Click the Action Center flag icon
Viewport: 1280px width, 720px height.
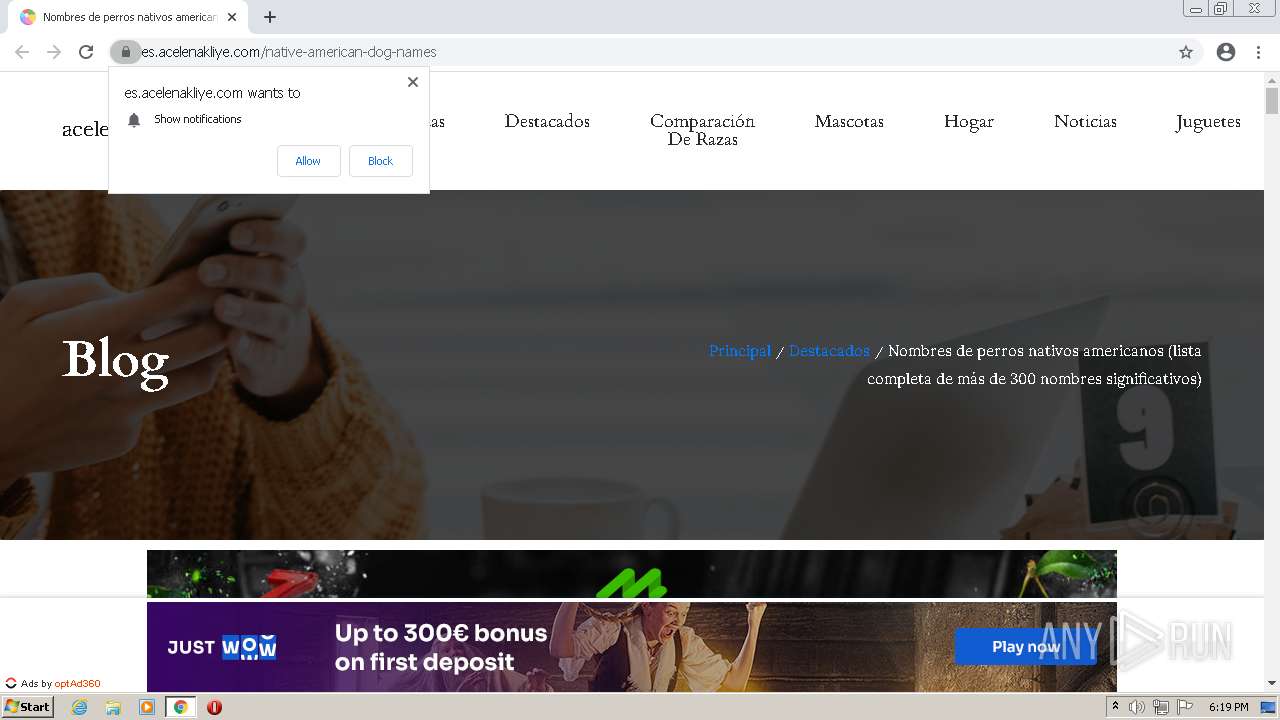coord(1185,707)
